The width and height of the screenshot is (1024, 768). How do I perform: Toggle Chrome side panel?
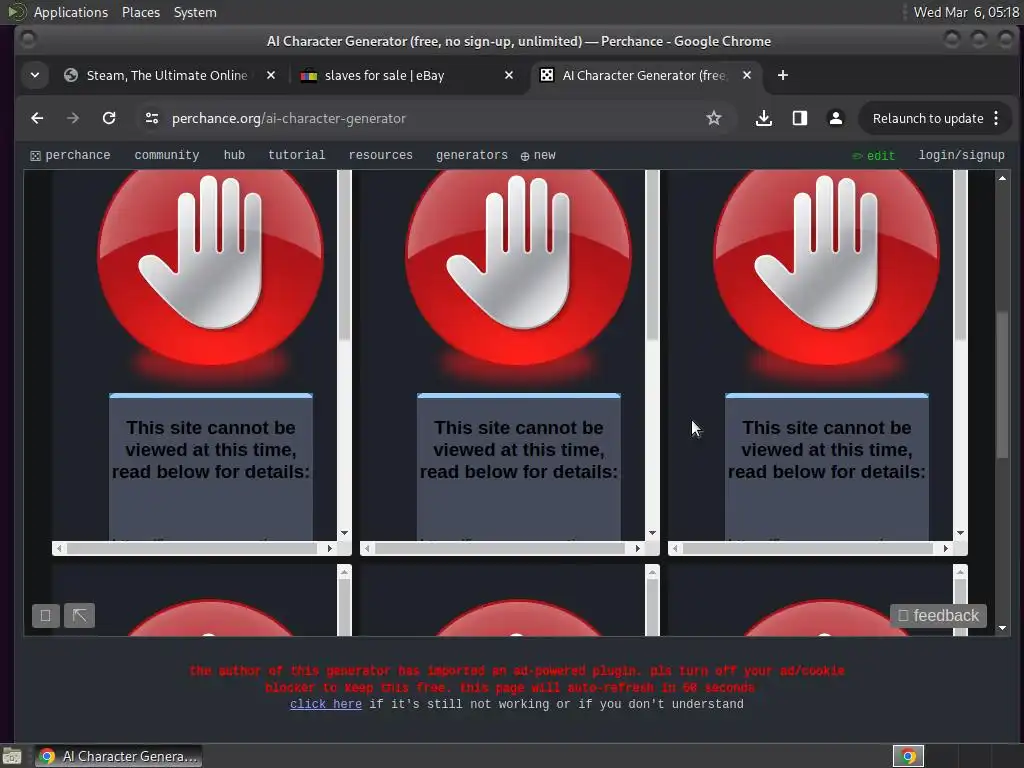click(799, 118)
